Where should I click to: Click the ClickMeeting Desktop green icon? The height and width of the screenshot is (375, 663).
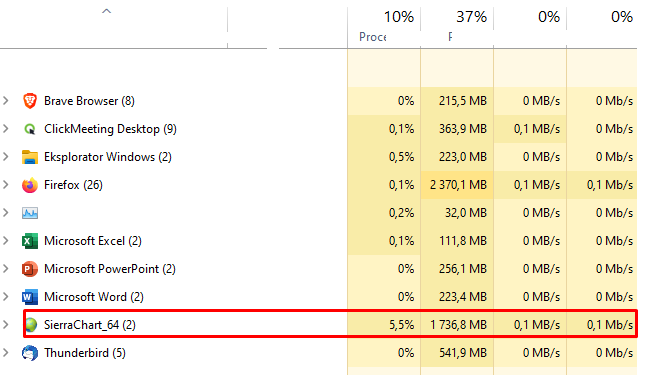30,129
